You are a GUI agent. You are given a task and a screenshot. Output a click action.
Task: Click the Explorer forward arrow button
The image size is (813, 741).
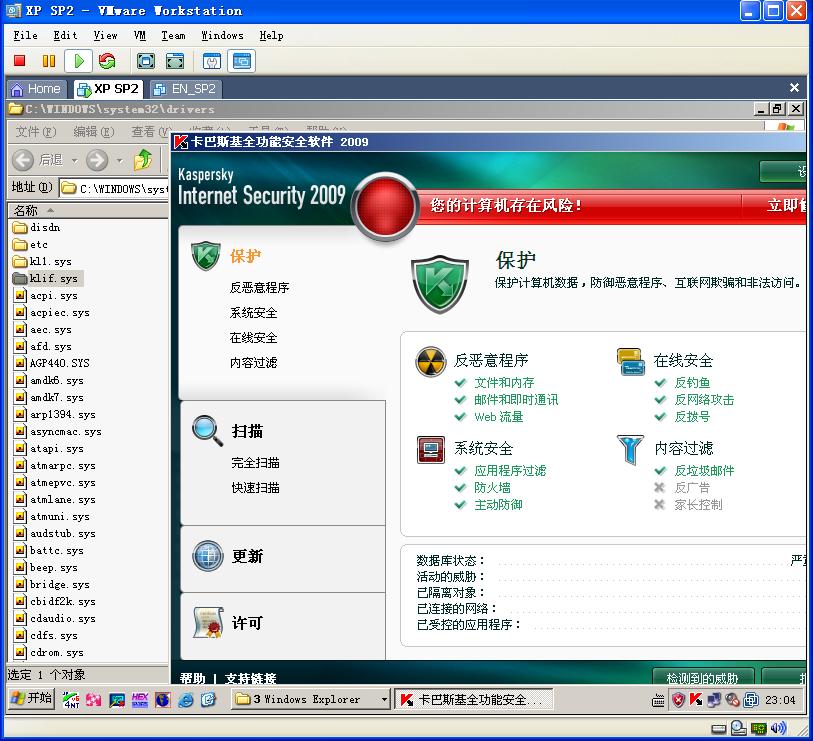[97, 160]
